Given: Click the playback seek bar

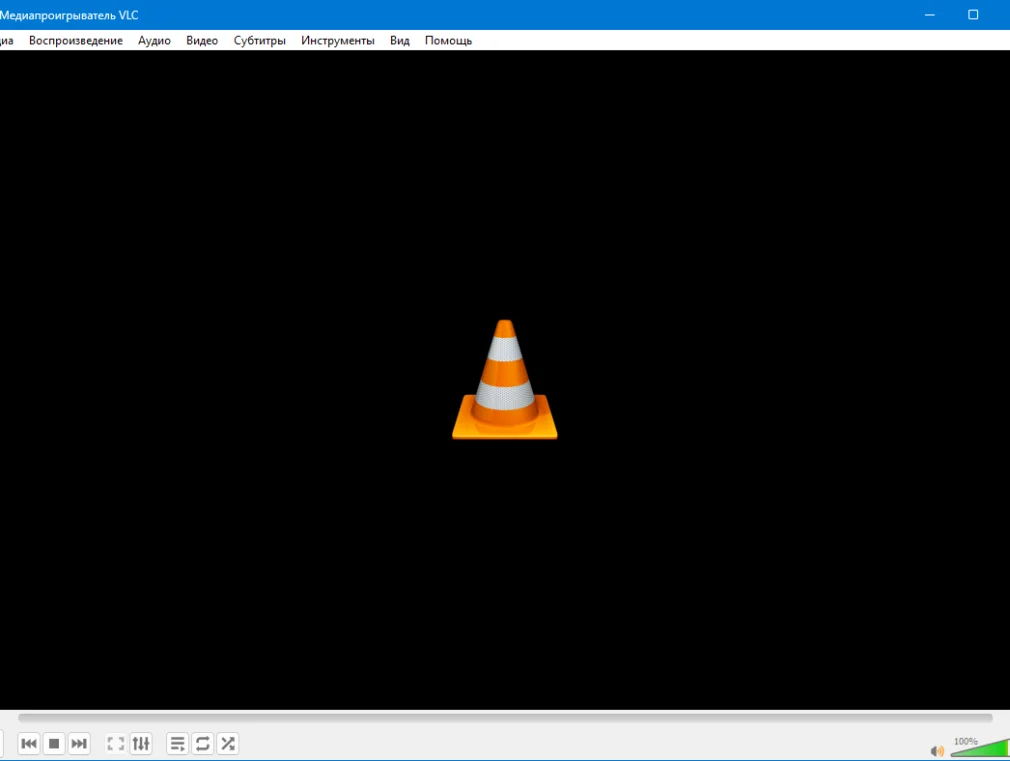Looking at the screenshot, I should click(x=505, y=717).
